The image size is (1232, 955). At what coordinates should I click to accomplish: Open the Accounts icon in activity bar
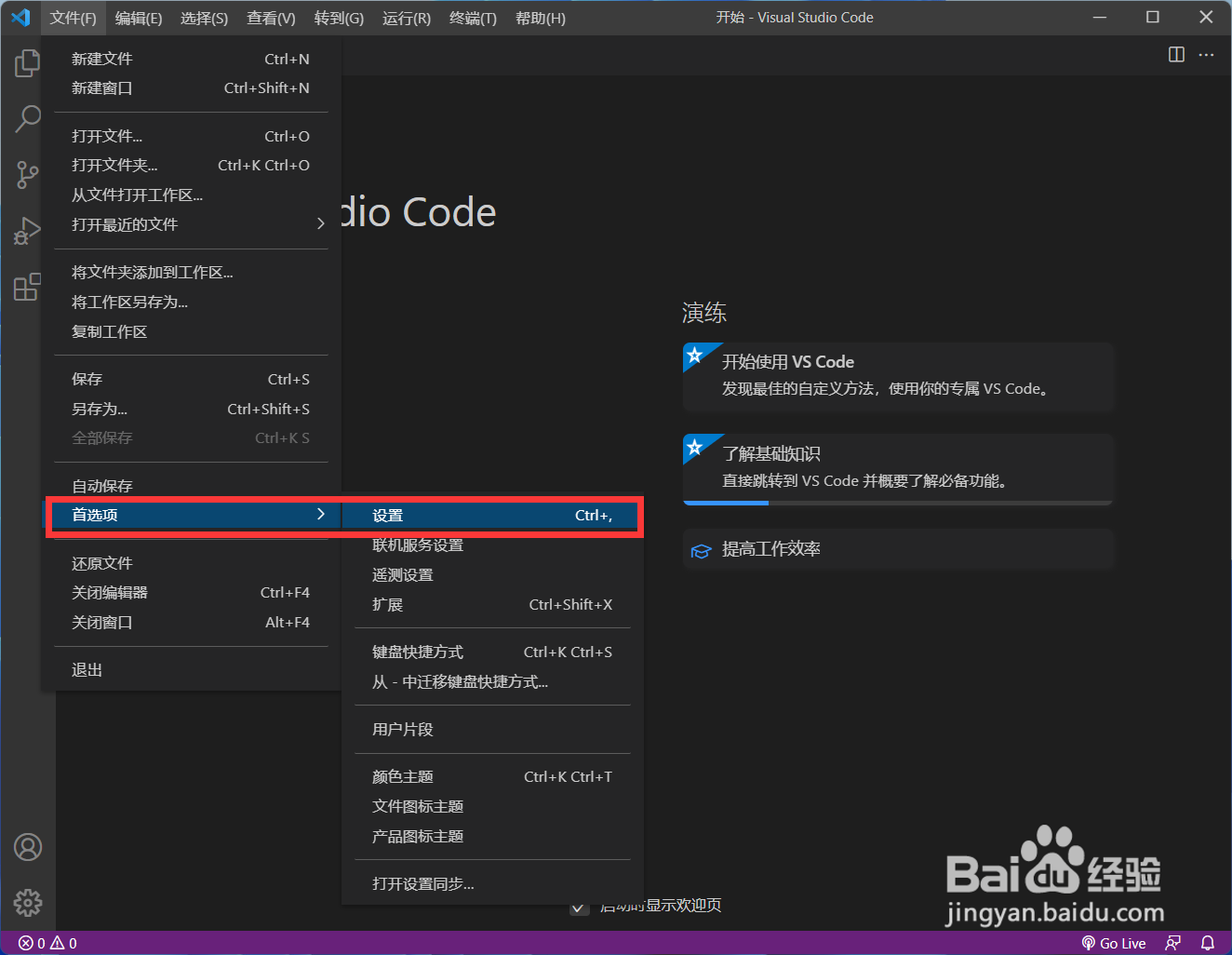(28, 847)
